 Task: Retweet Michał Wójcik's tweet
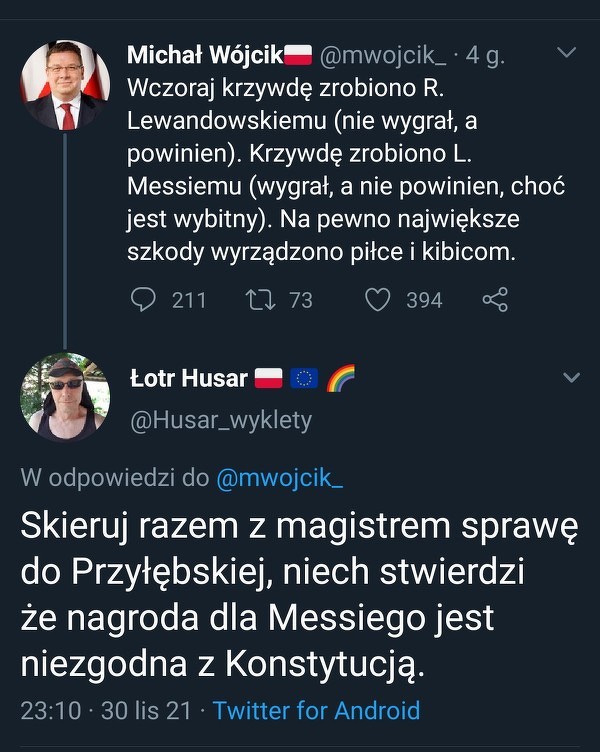(262, 299)
